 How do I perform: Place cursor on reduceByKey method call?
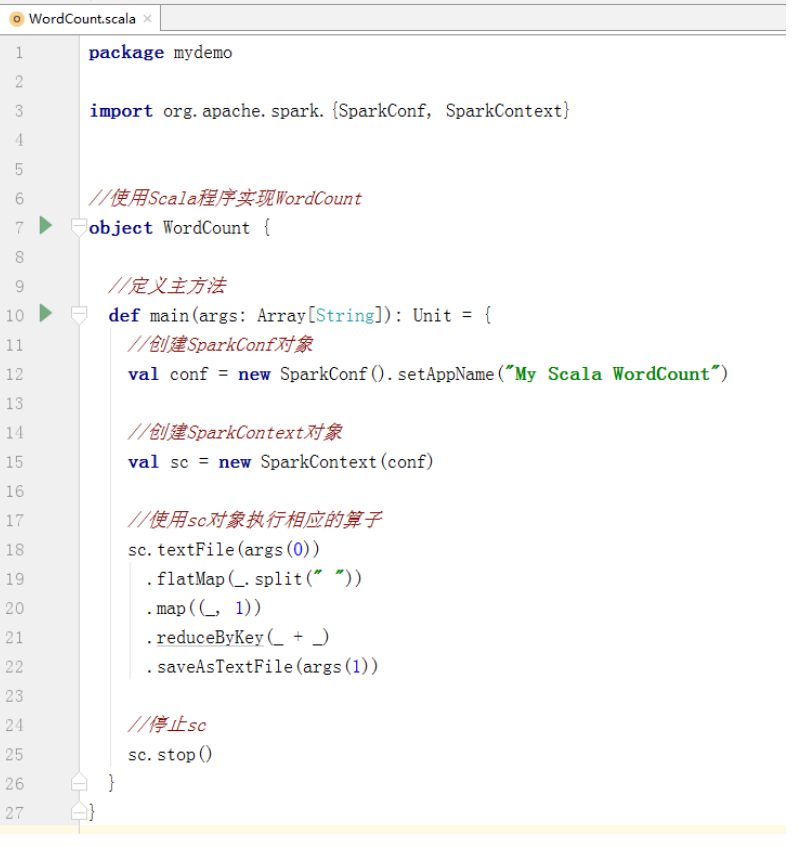[210, 637]
